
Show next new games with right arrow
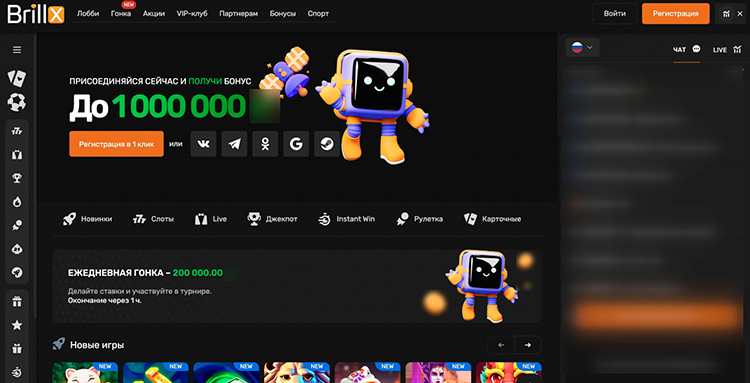pos(528,345)
